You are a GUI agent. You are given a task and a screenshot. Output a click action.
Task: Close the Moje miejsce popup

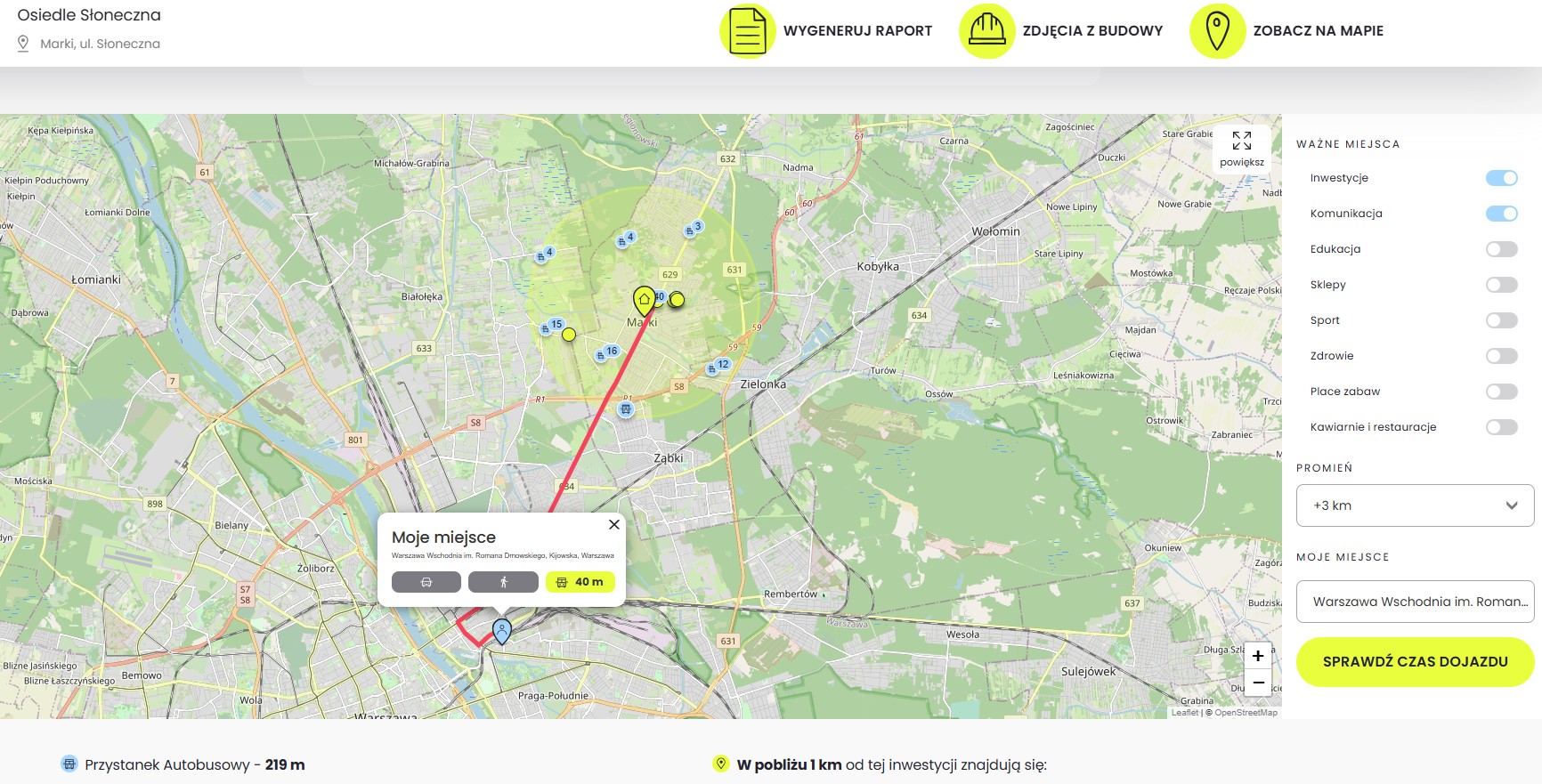point(613,525)
